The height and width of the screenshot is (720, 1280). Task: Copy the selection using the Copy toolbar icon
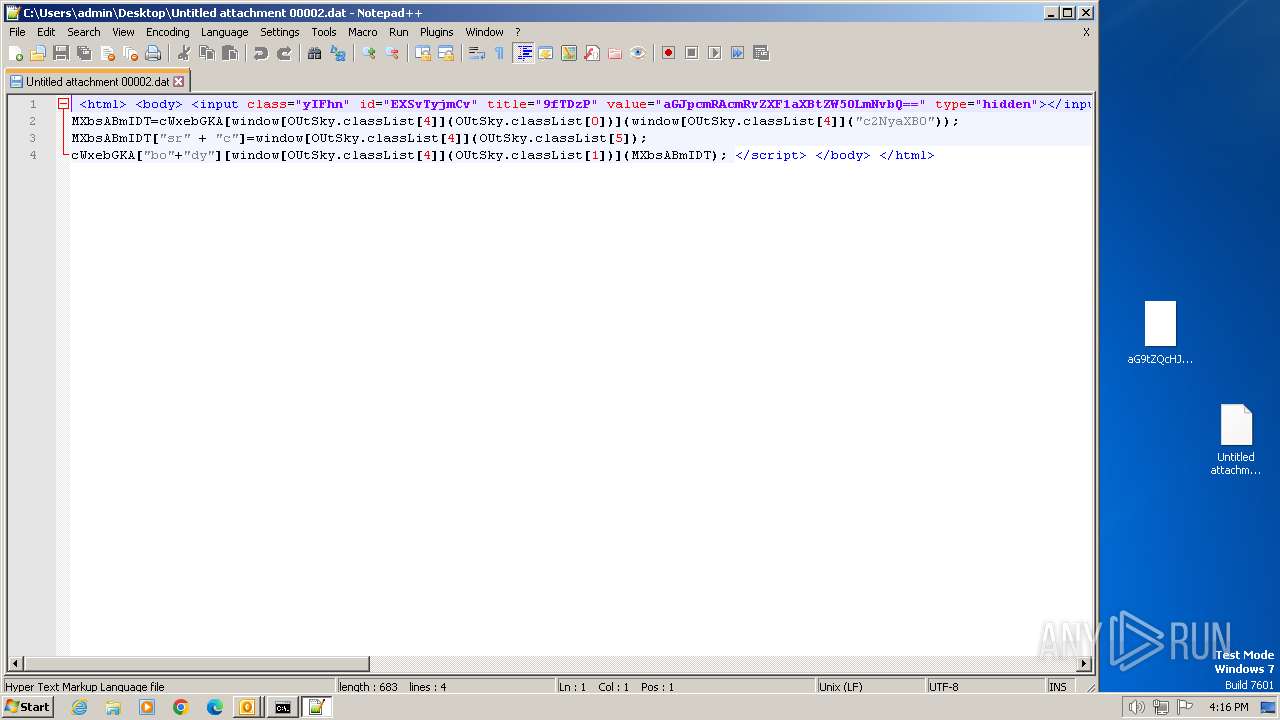tap(206, 53)
